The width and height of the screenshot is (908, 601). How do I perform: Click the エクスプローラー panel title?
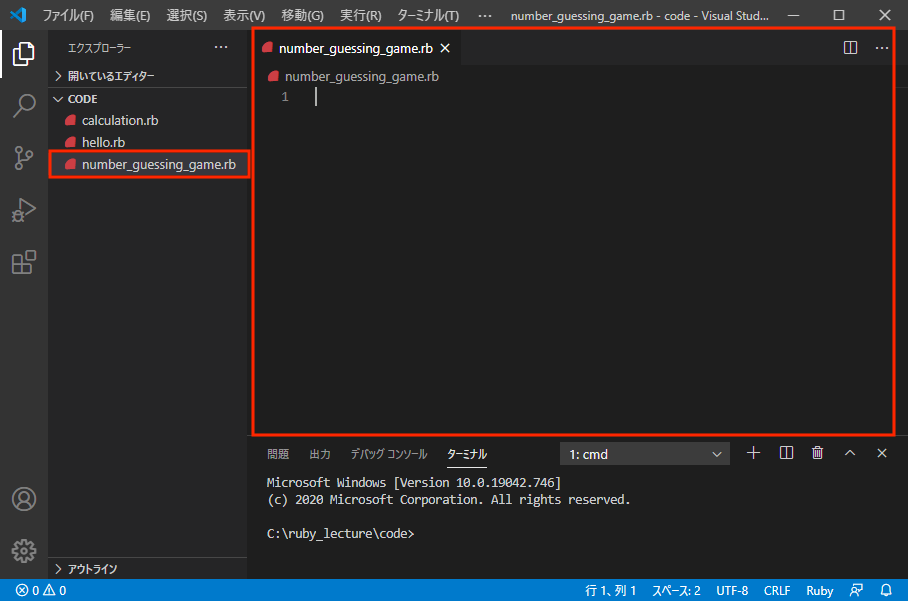click(x=99, y=48)
